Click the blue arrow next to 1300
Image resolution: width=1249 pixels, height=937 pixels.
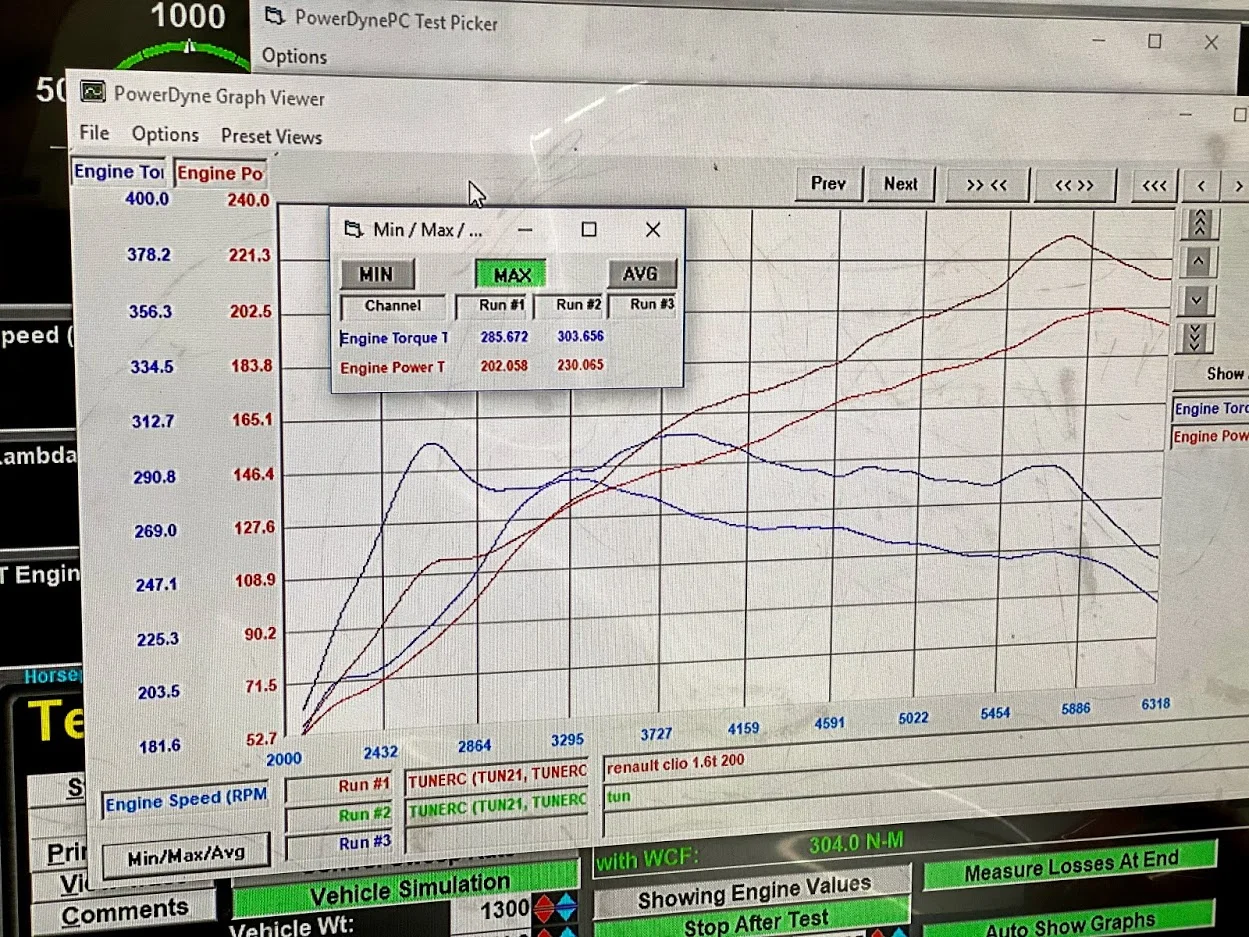point(567,909)
